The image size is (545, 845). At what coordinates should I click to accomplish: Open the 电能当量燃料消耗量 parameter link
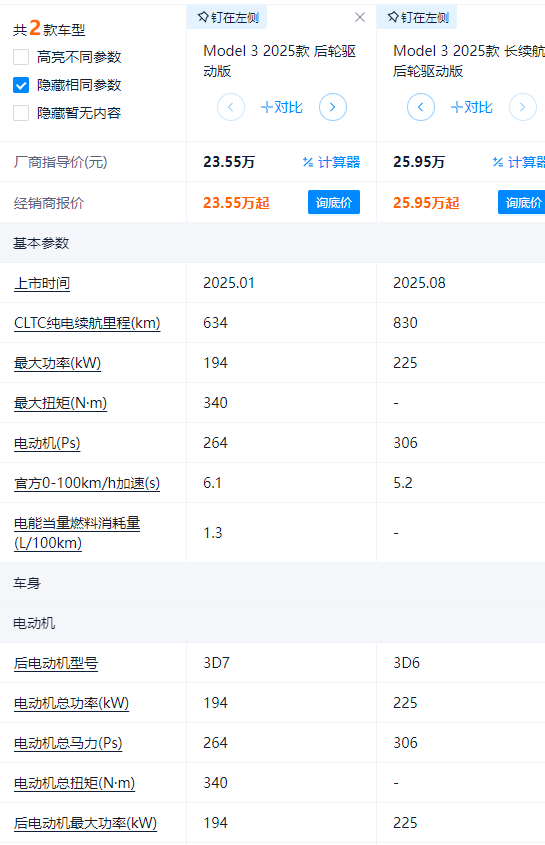(x=77, y=532)
